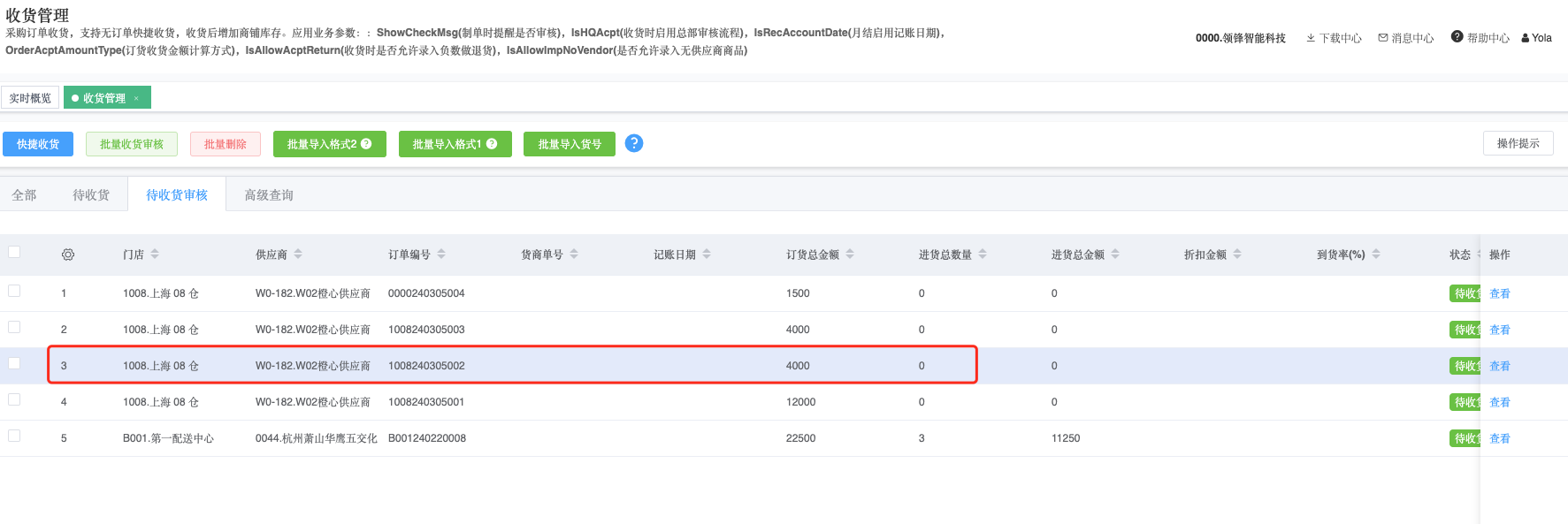Sort by 进货总数量 column
1568x524 pixels.
tap(983, 254)
